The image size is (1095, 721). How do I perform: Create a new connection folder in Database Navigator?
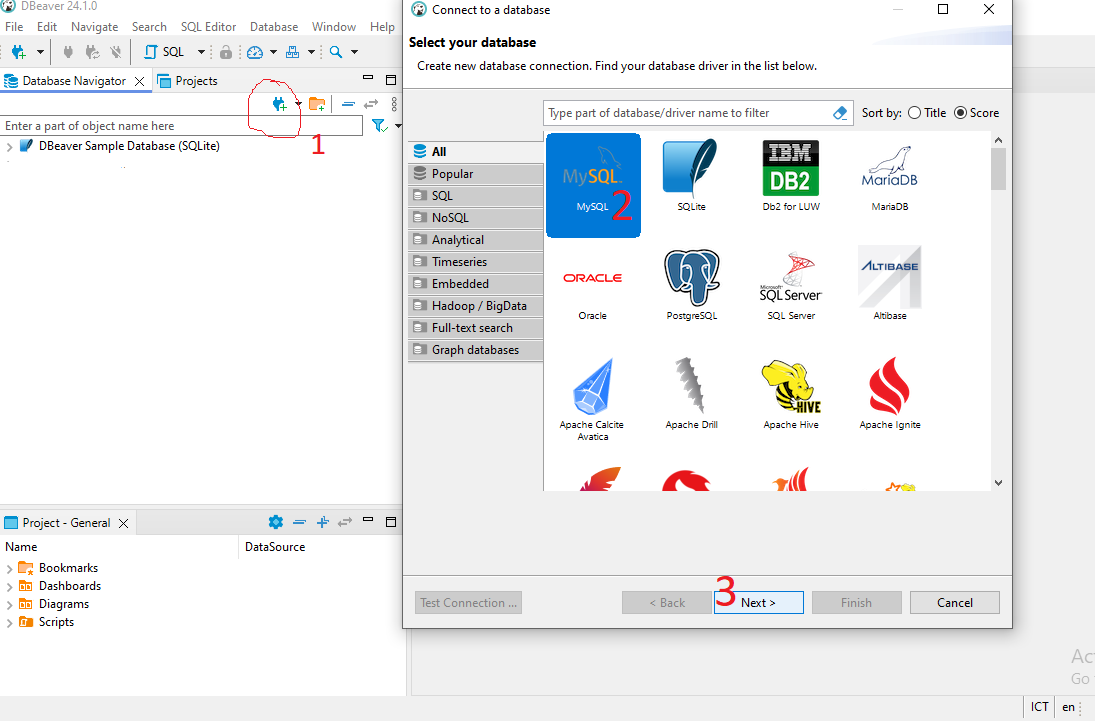pyautogui.click(x=317, y=103)
